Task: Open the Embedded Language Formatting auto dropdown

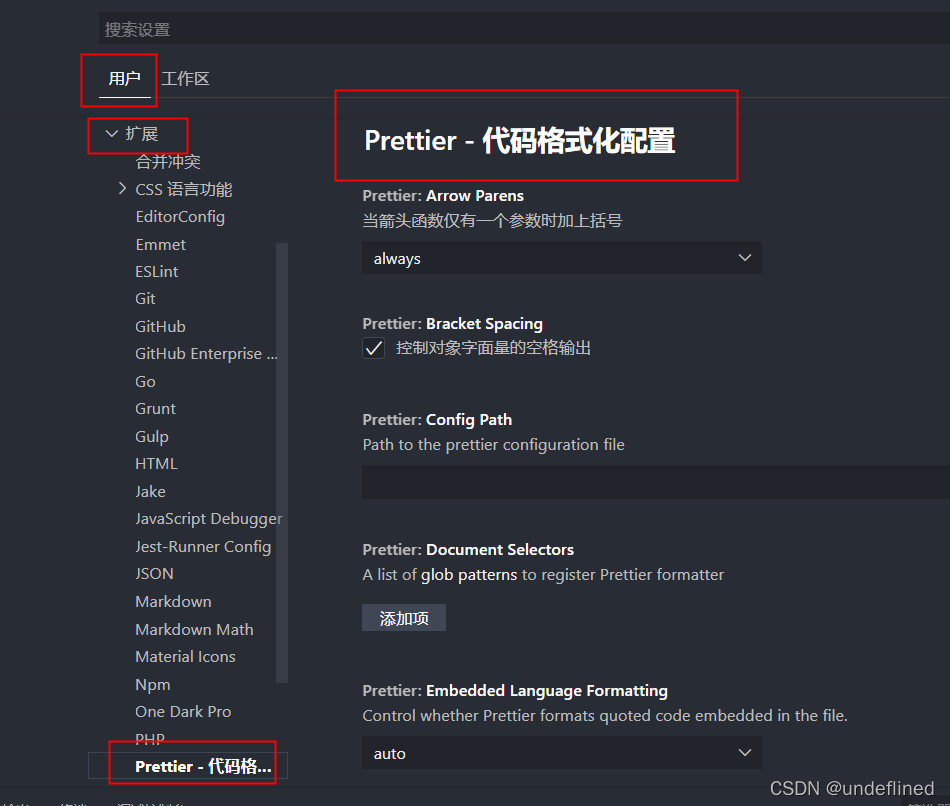Action: (562, 753)
